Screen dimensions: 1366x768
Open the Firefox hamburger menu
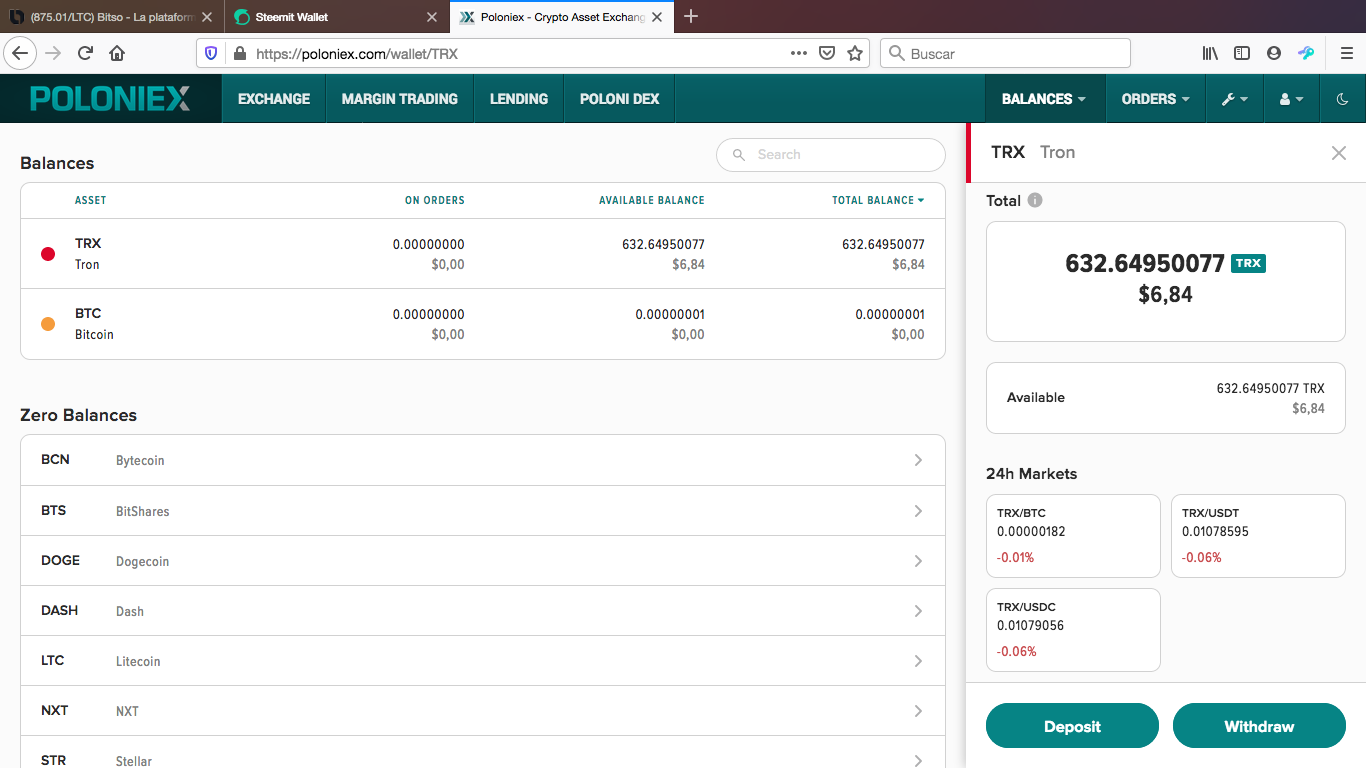click(x=1346, y=53)
